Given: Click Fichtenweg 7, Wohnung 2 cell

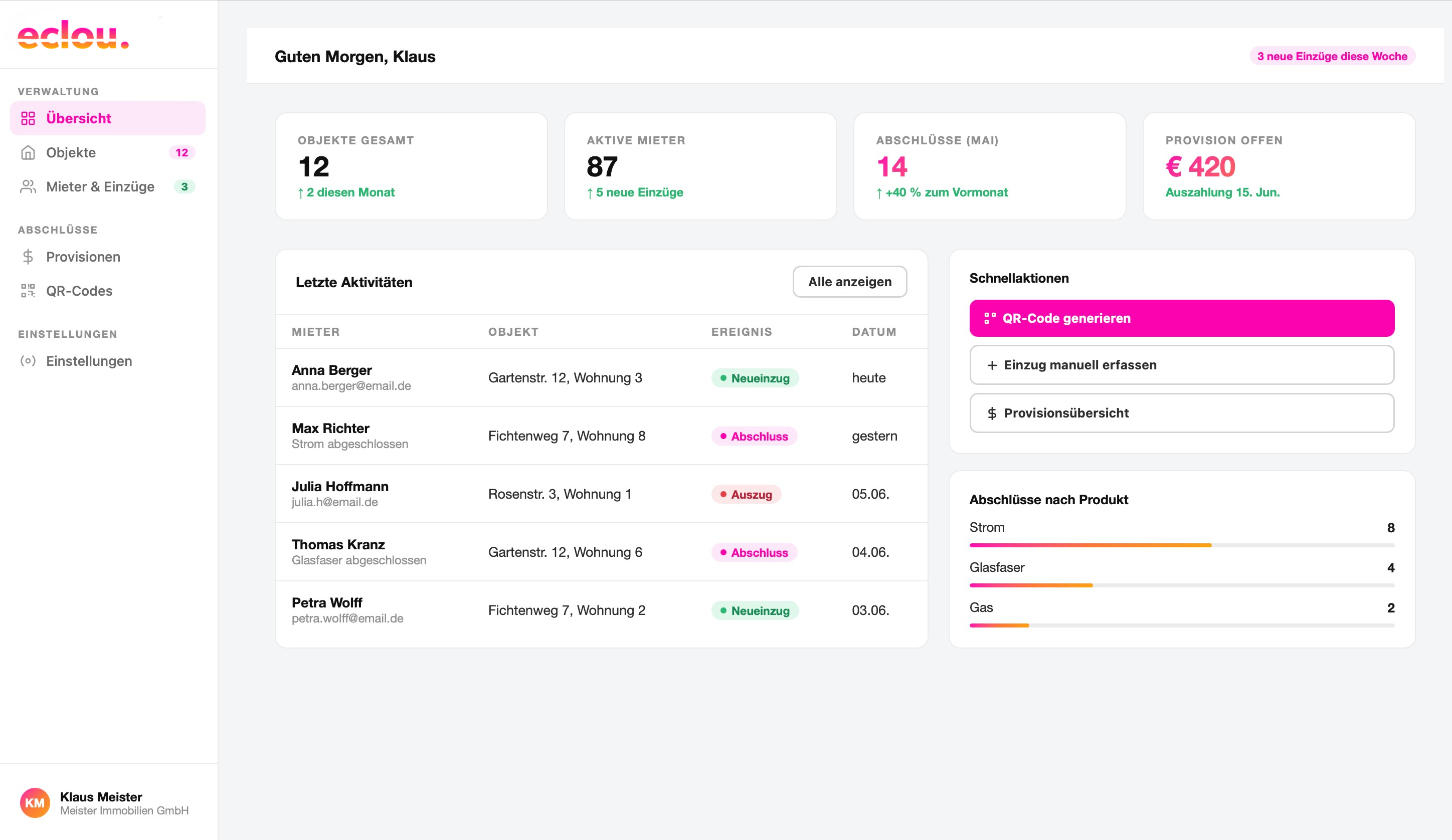Looking at the screenshot, I should [567, 610].
